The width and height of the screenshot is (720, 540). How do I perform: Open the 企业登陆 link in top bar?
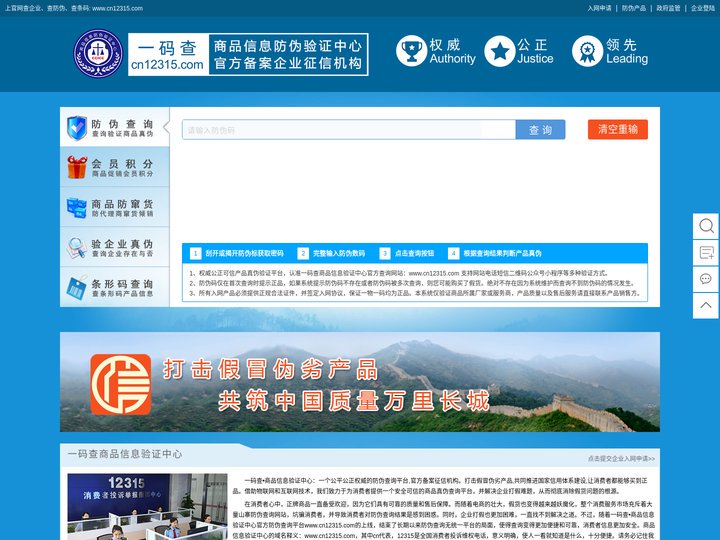[x=703, y=8]
